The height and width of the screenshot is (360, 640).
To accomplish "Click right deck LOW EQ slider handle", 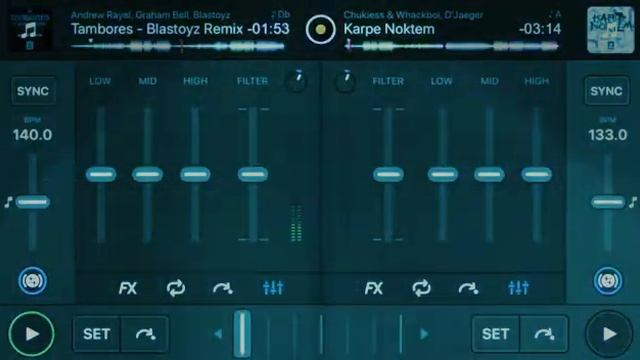I will (442, 174).
